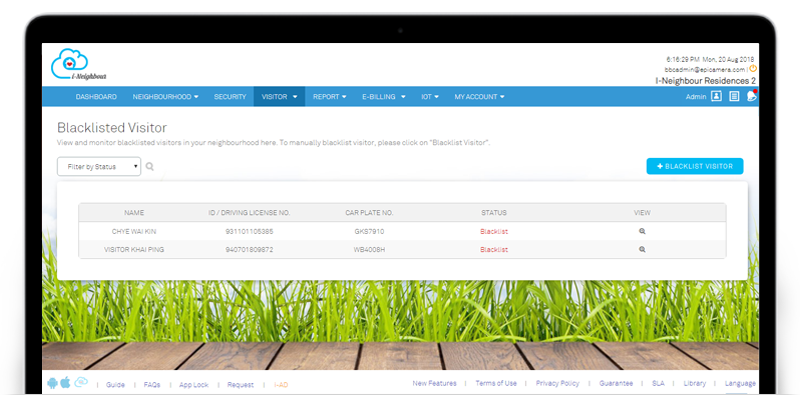
Task: Click the Blacklisted Visitor page heading
Action: coord(112,128)
